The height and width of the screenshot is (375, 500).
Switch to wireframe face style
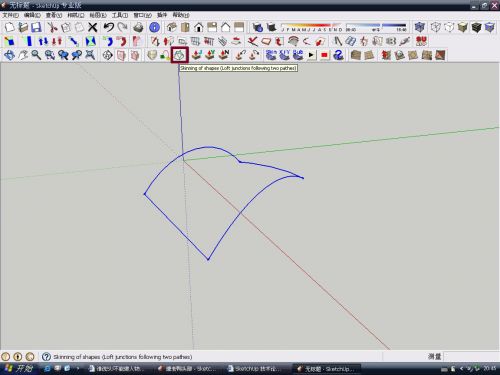pos(435,27)
